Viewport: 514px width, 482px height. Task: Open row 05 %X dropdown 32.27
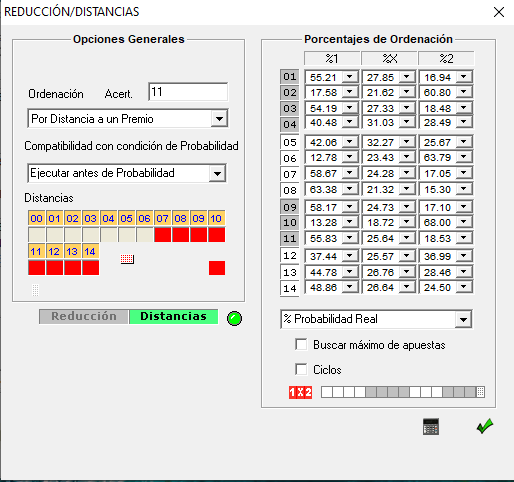point(406,142)
